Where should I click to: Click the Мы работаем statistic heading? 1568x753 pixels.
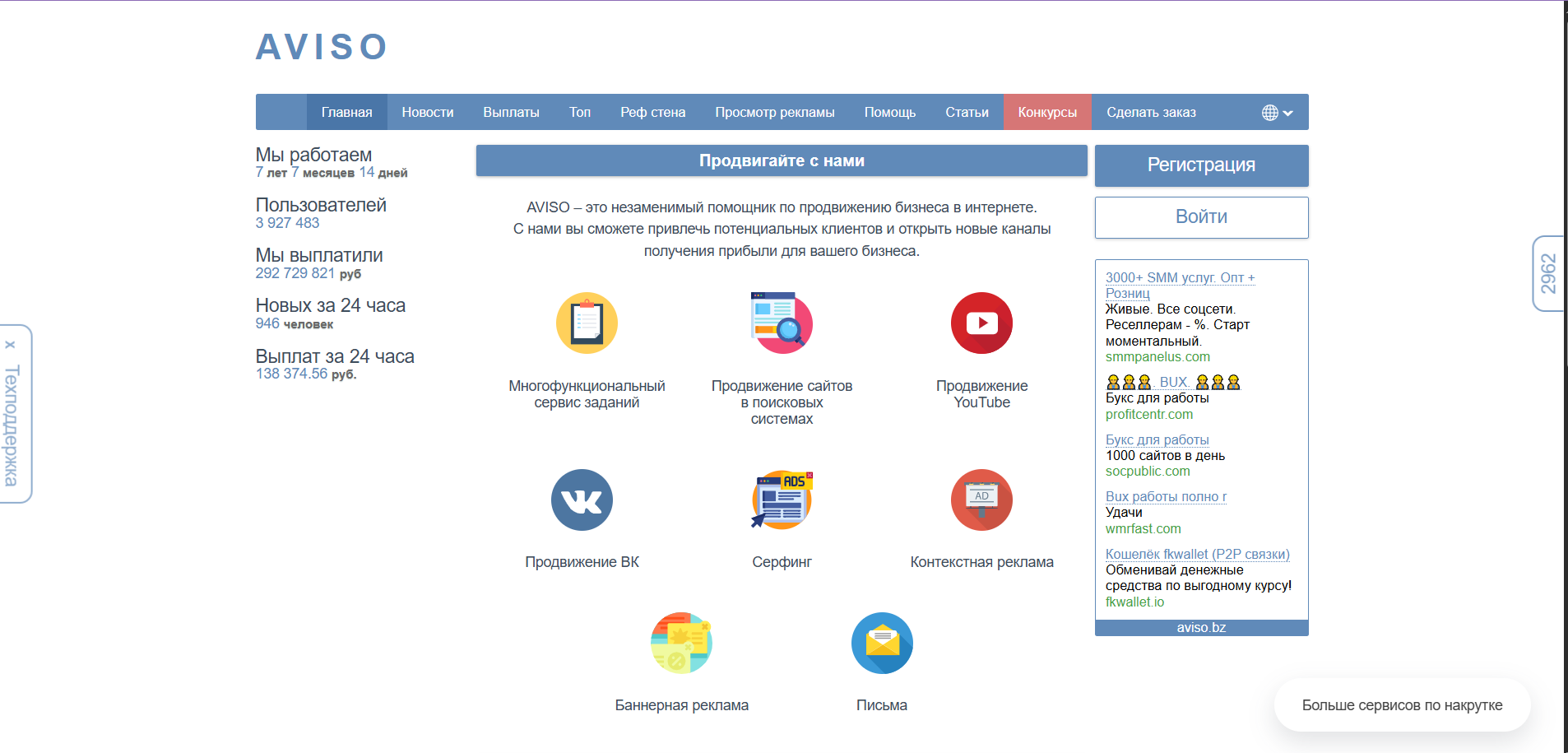pyautogui.click(x=313, y=155)
